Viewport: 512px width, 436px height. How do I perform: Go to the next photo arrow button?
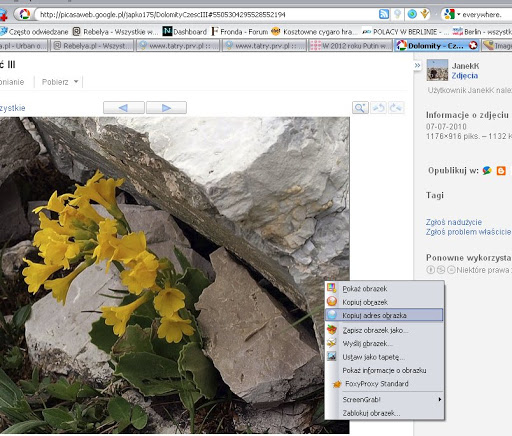pos(166,108)
